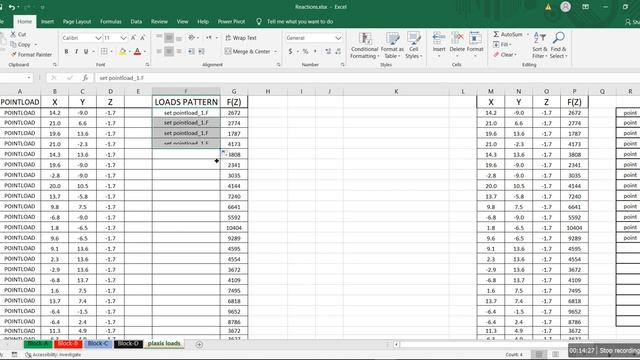Toggle Bold formatting
Screen dimensions: 640x360
point(66,51)
